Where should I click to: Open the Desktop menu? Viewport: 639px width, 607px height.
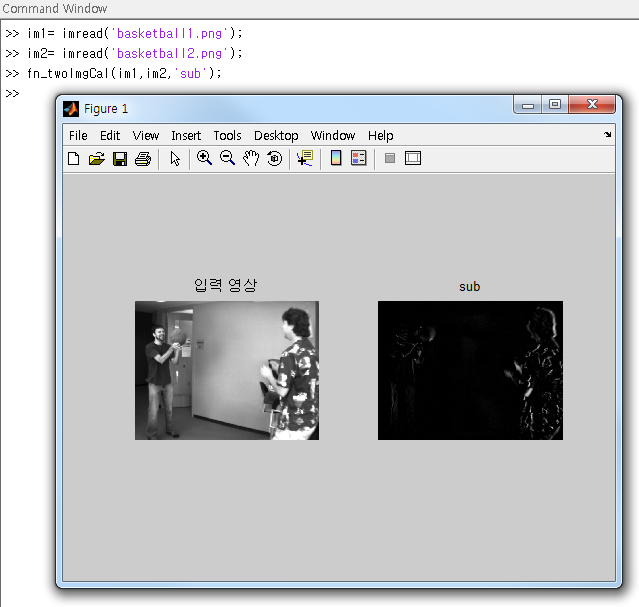(x=276, y=135)
